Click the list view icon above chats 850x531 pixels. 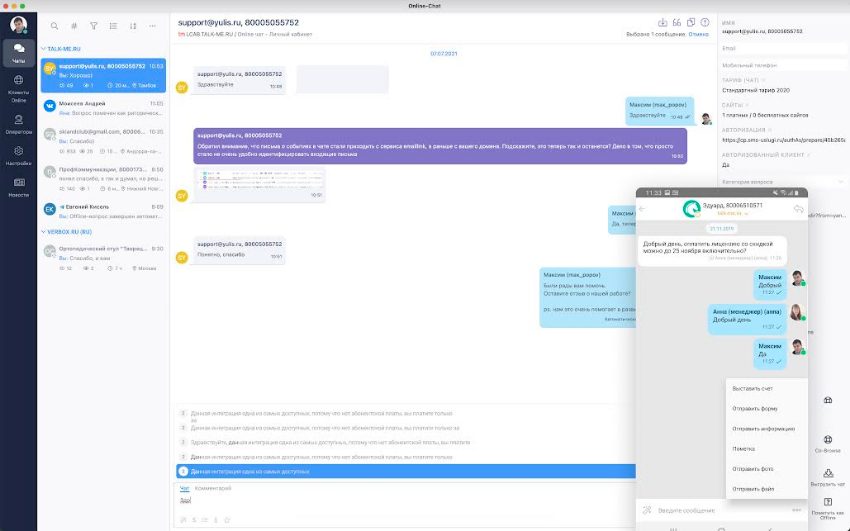point(113,25)
